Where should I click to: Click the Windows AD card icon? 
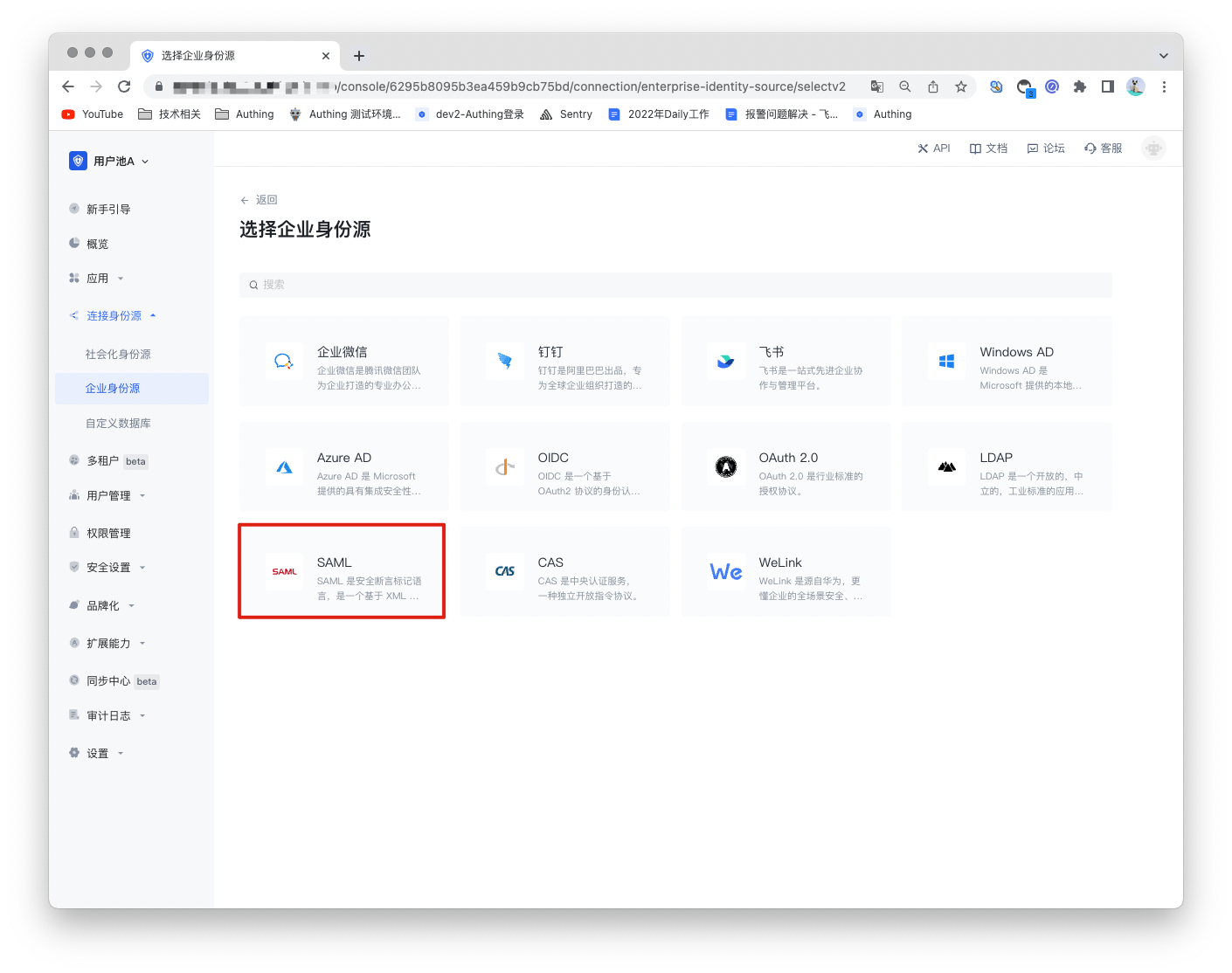[x=947, y=362]
